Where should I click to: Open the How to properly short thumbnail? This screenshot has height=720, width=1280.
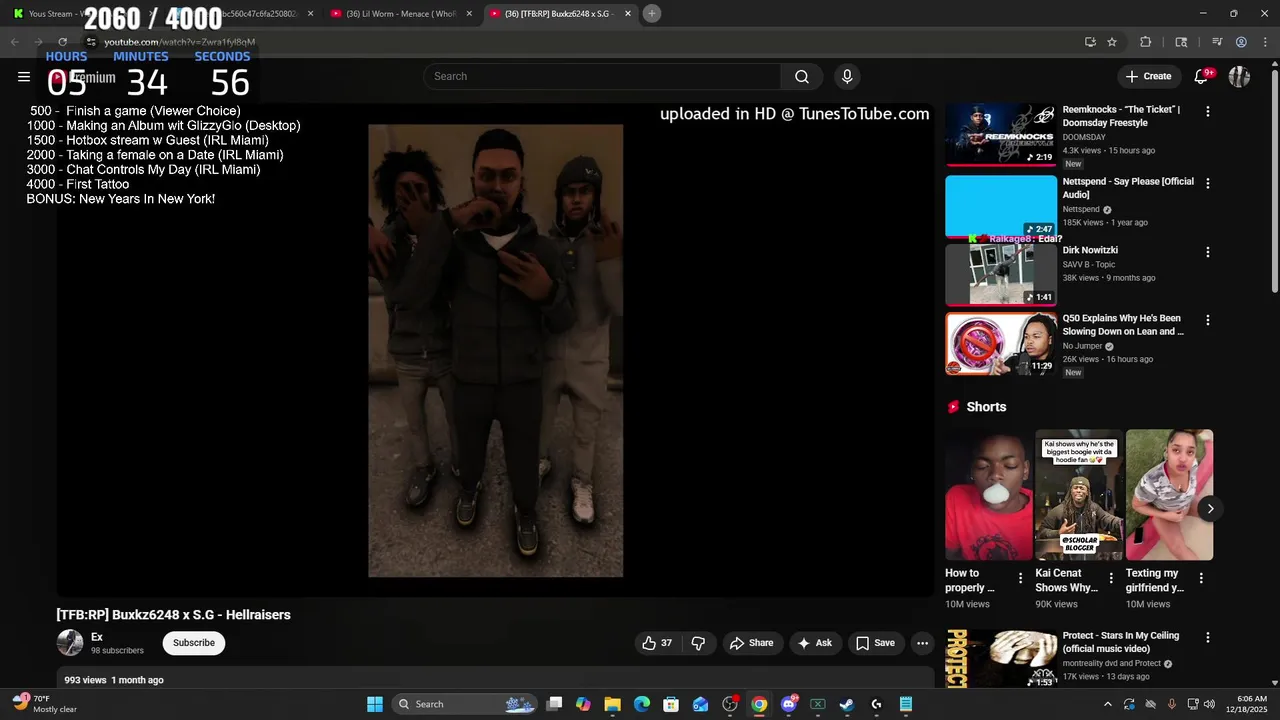(x=989, y=495)
